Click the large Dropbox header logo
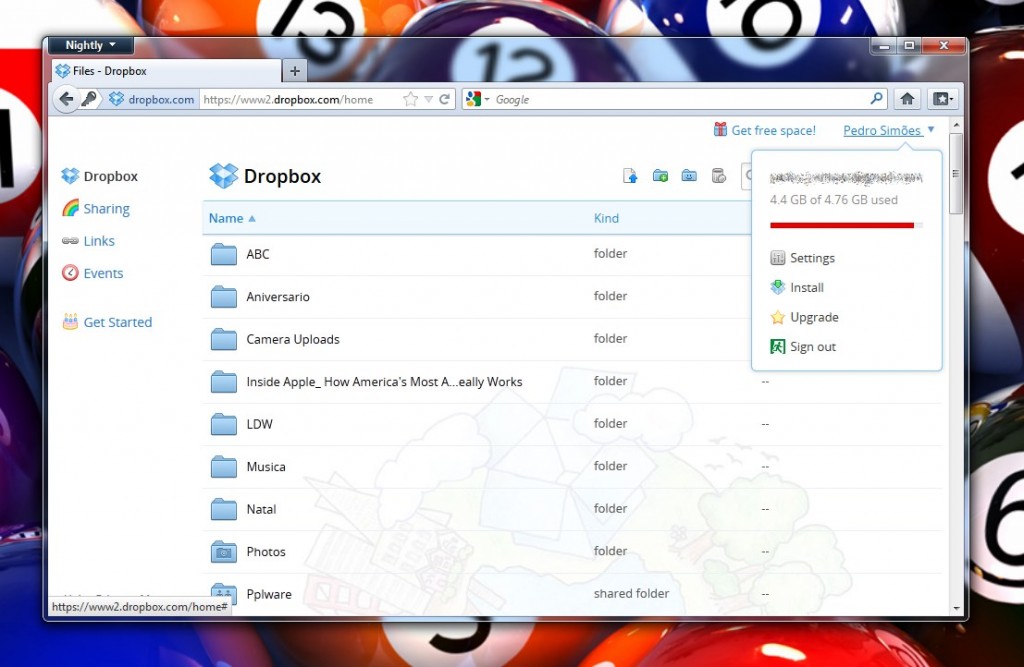 [x=224, y=176]
